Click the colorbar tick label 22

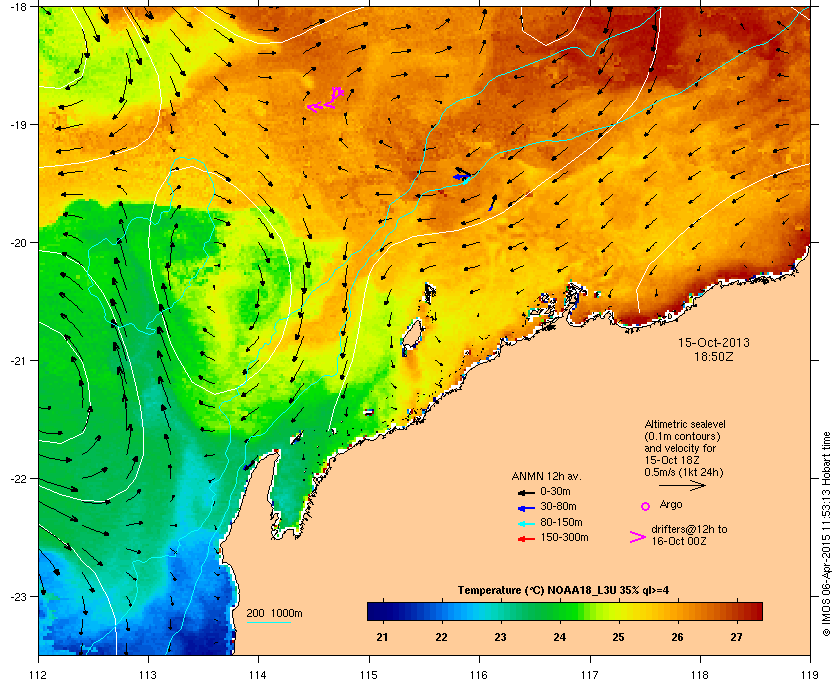pos(441,637)
